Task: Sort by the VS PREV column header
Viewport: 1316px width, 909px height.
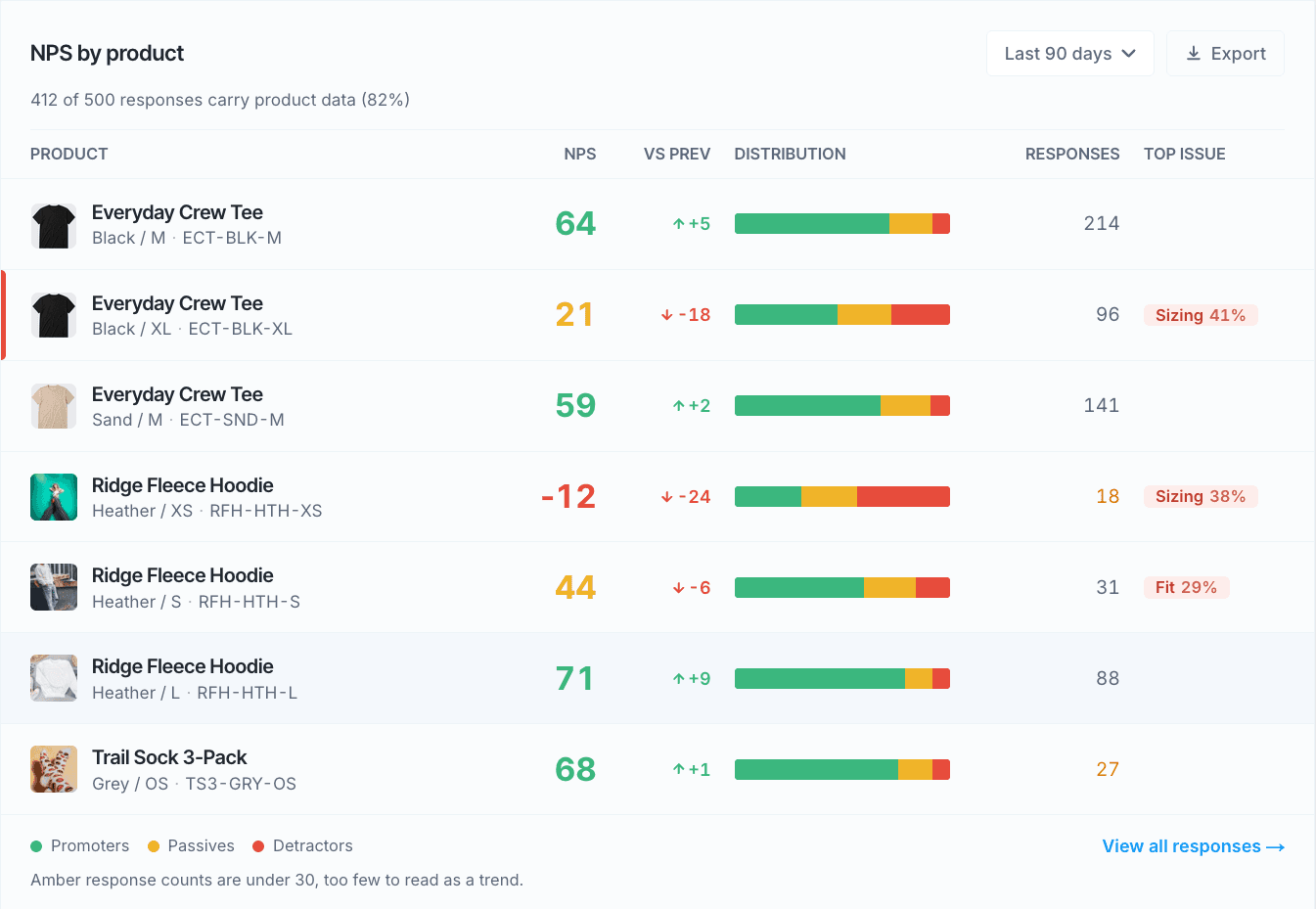Action: pyautogui.click(x=677, y=154)
